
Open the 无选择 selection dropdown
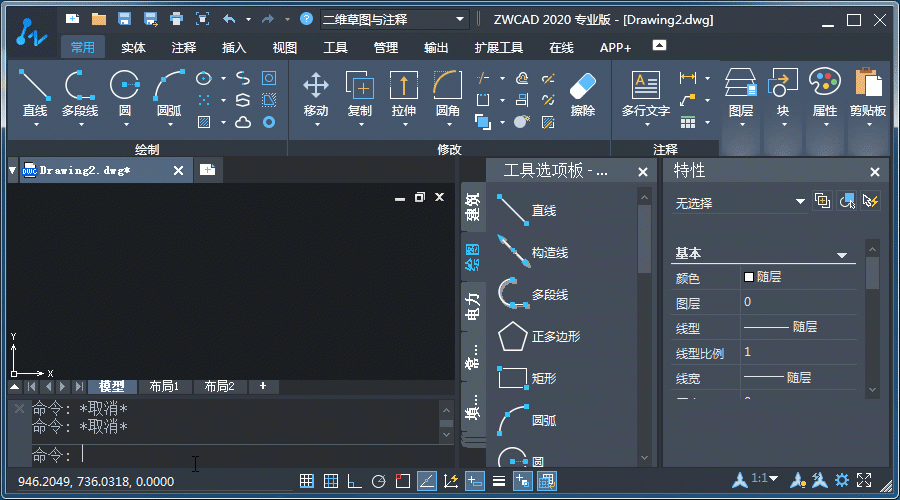pyautogui.click(x=740, y=202)
